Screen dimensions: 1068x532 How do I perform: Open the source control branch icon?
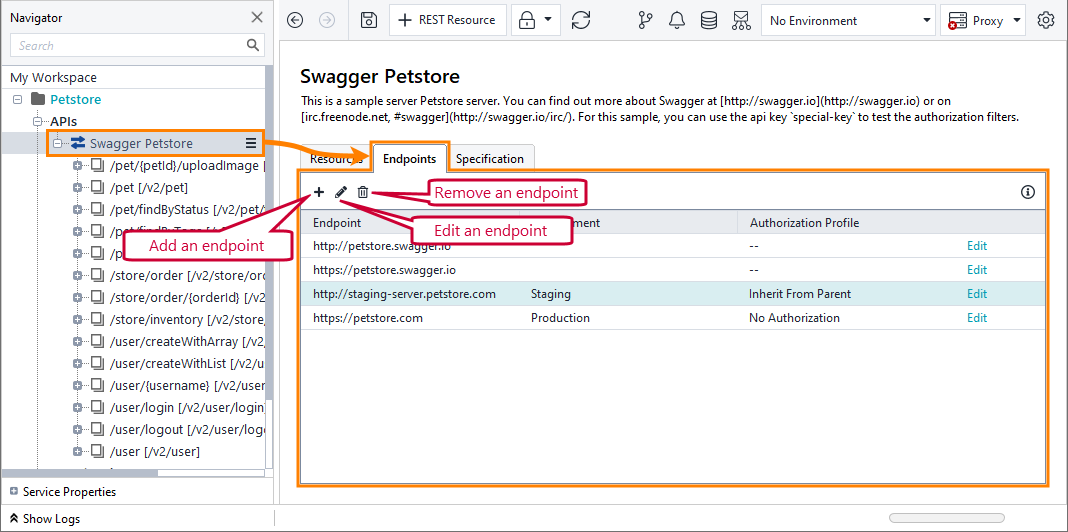coord(646,20)
